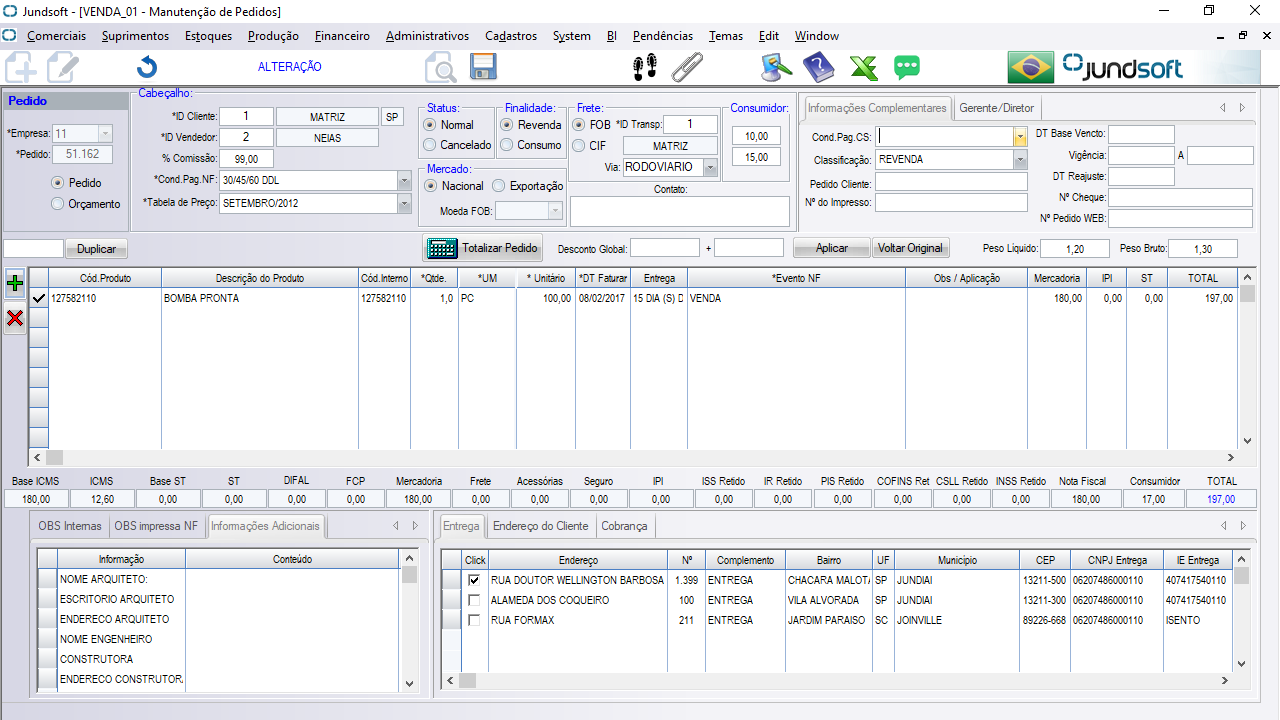Switch to OBS Internas tab
This screenshot has width=1280, height=720.
[70, 526]
